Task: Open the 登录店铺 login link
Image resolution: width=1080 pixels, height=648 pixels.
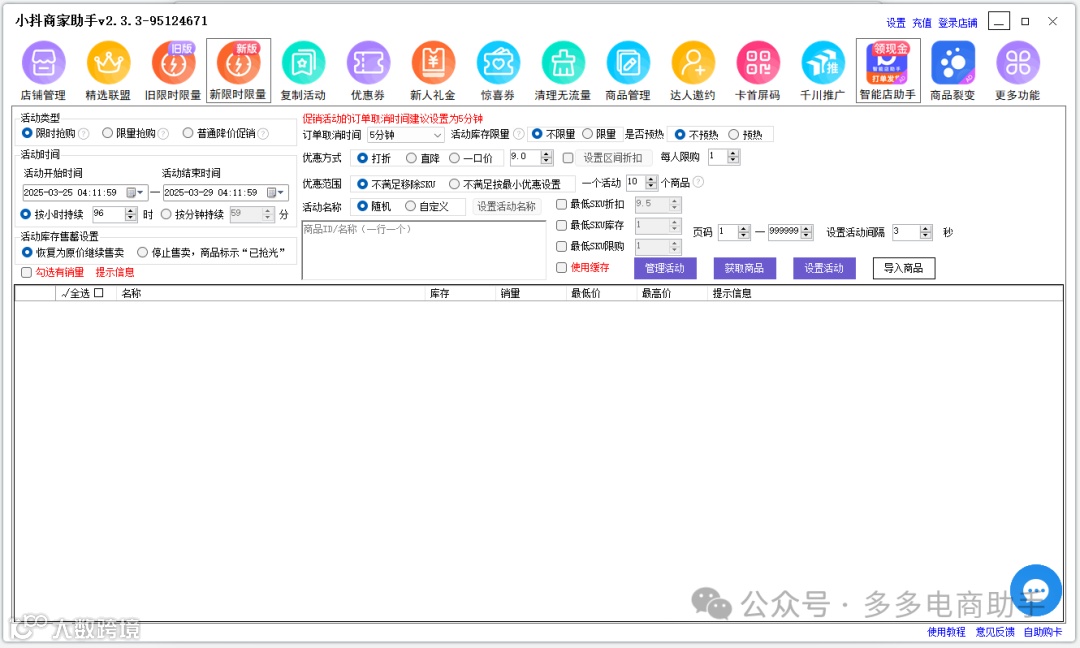Action: pyautogui.click(x=957, y=23)
